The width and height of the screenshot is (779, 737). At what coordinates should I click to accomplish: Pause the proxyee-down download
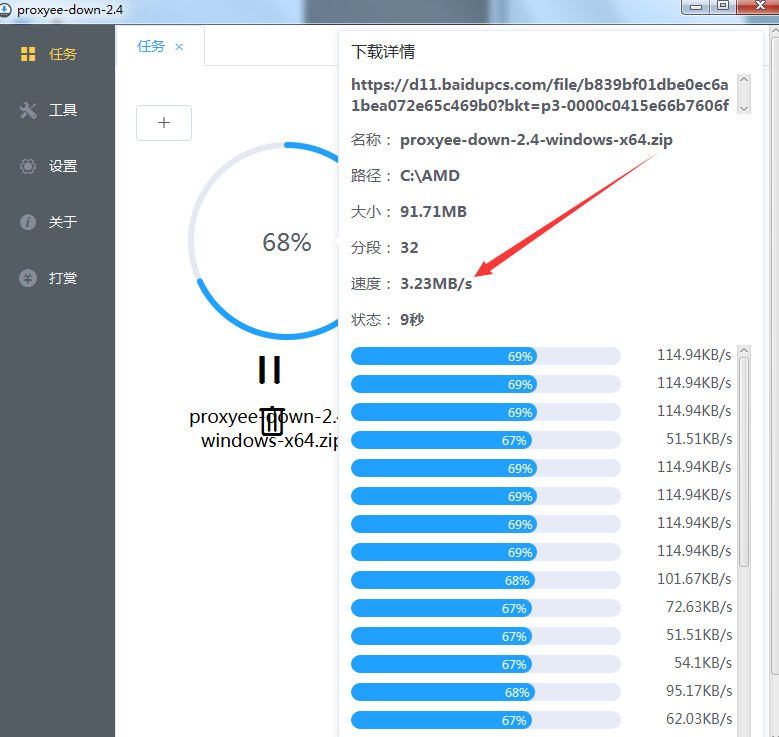[270, 370]
